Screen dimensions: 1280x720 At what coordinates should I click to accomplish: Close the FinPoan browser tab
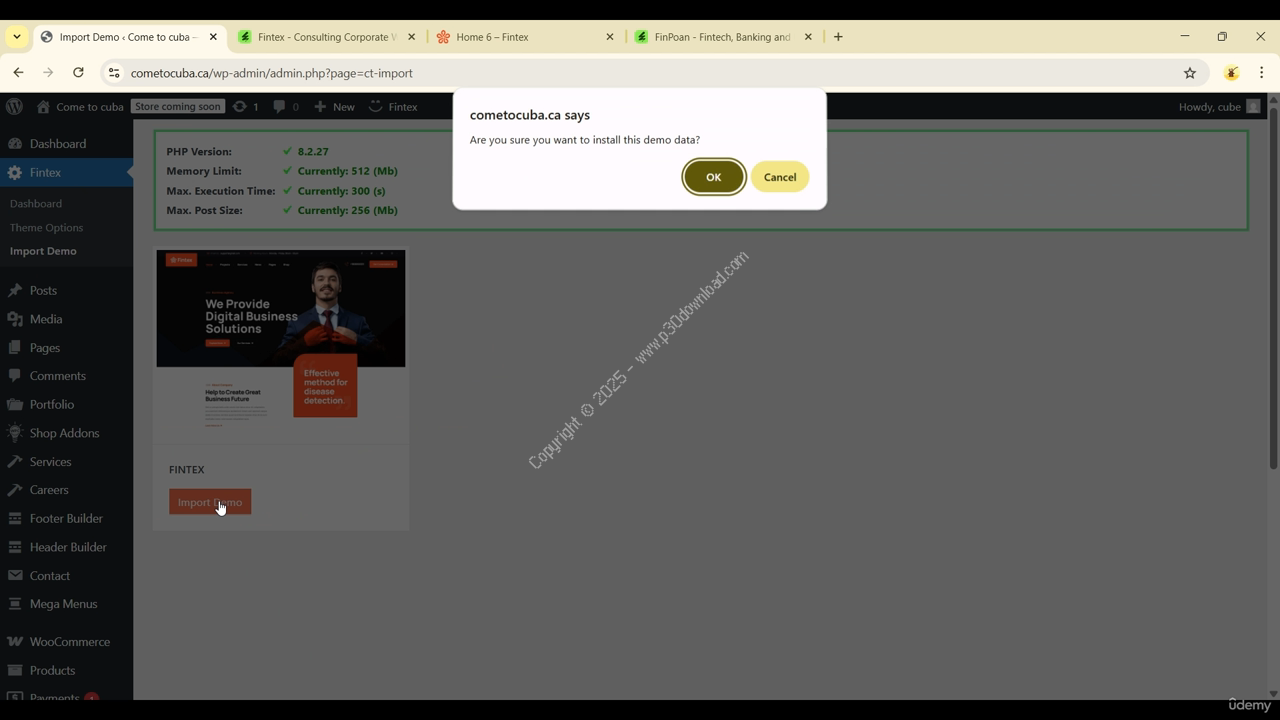808,37
